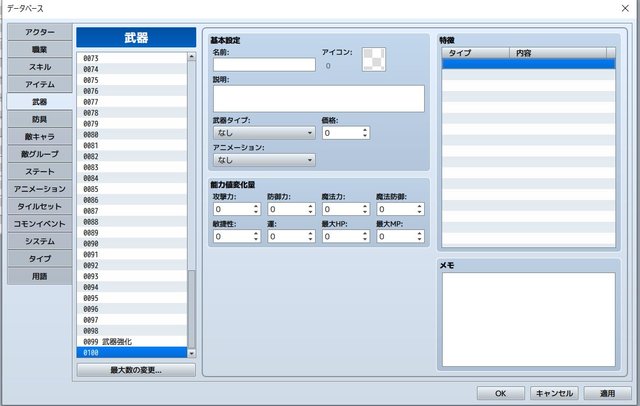Viewport: 640px width, 406px height.
Task: Open the 用語 tab
Action: [40, 276]
